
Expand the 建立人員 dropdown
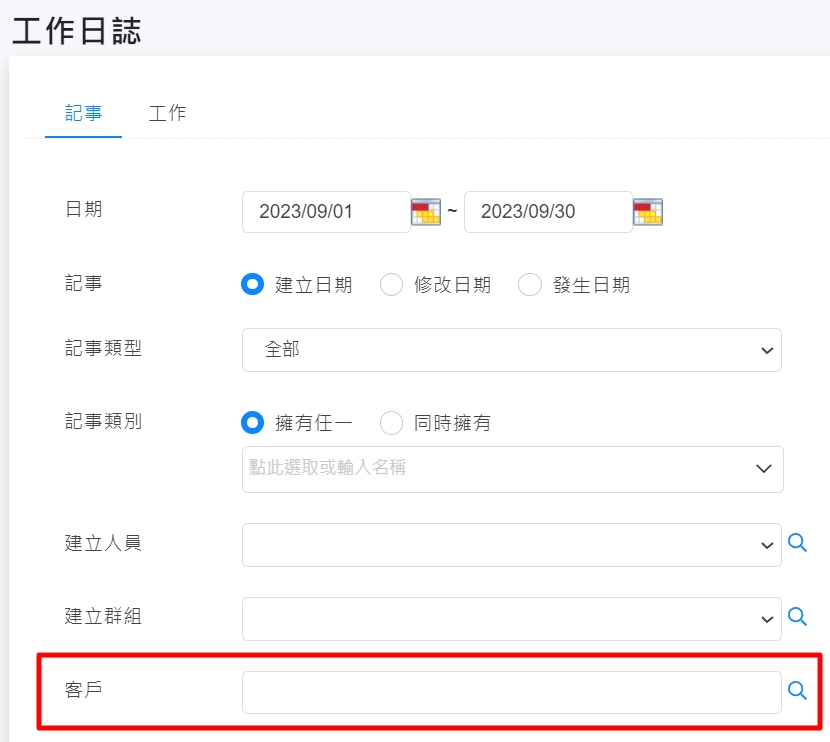(511, 545)
